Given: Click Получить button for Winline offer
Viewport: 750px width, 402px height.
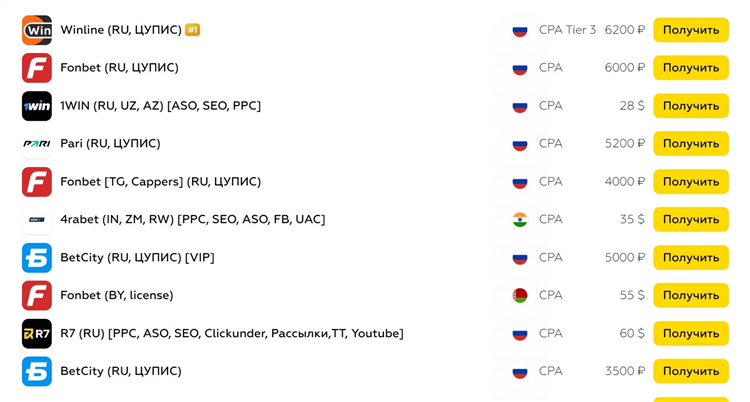Looking at the screenshot, I should pyautogui.click(x=691, y=30).
